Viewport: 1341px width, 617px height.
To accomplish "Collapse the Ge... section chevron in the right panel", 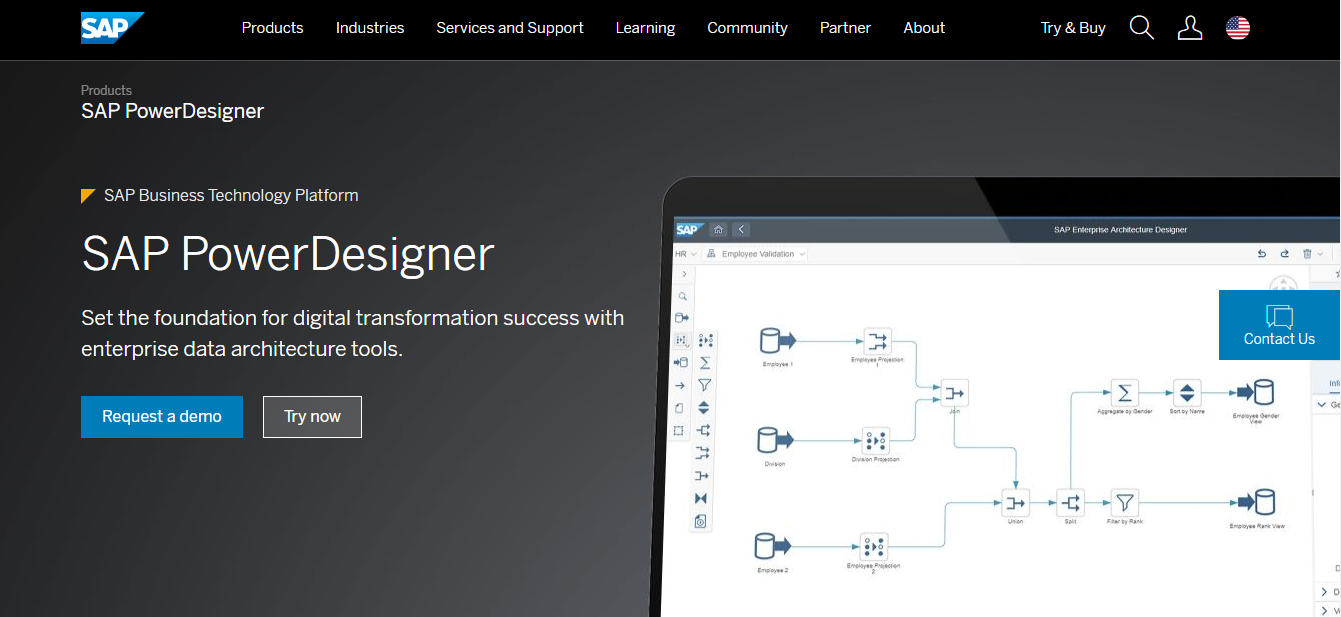I will 1323,405.
